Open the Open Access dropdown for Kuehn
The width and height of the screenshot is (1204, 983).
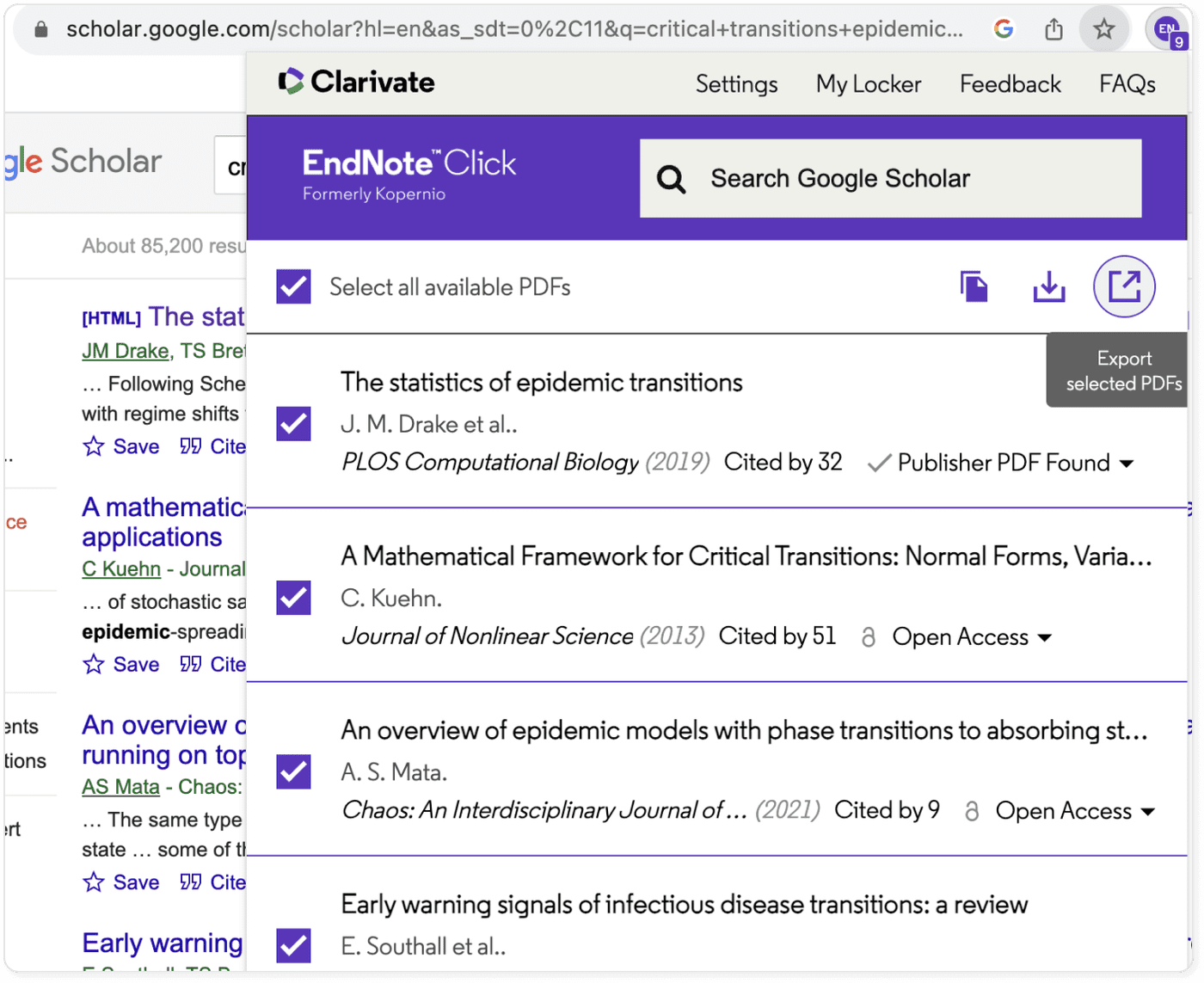1046,637
